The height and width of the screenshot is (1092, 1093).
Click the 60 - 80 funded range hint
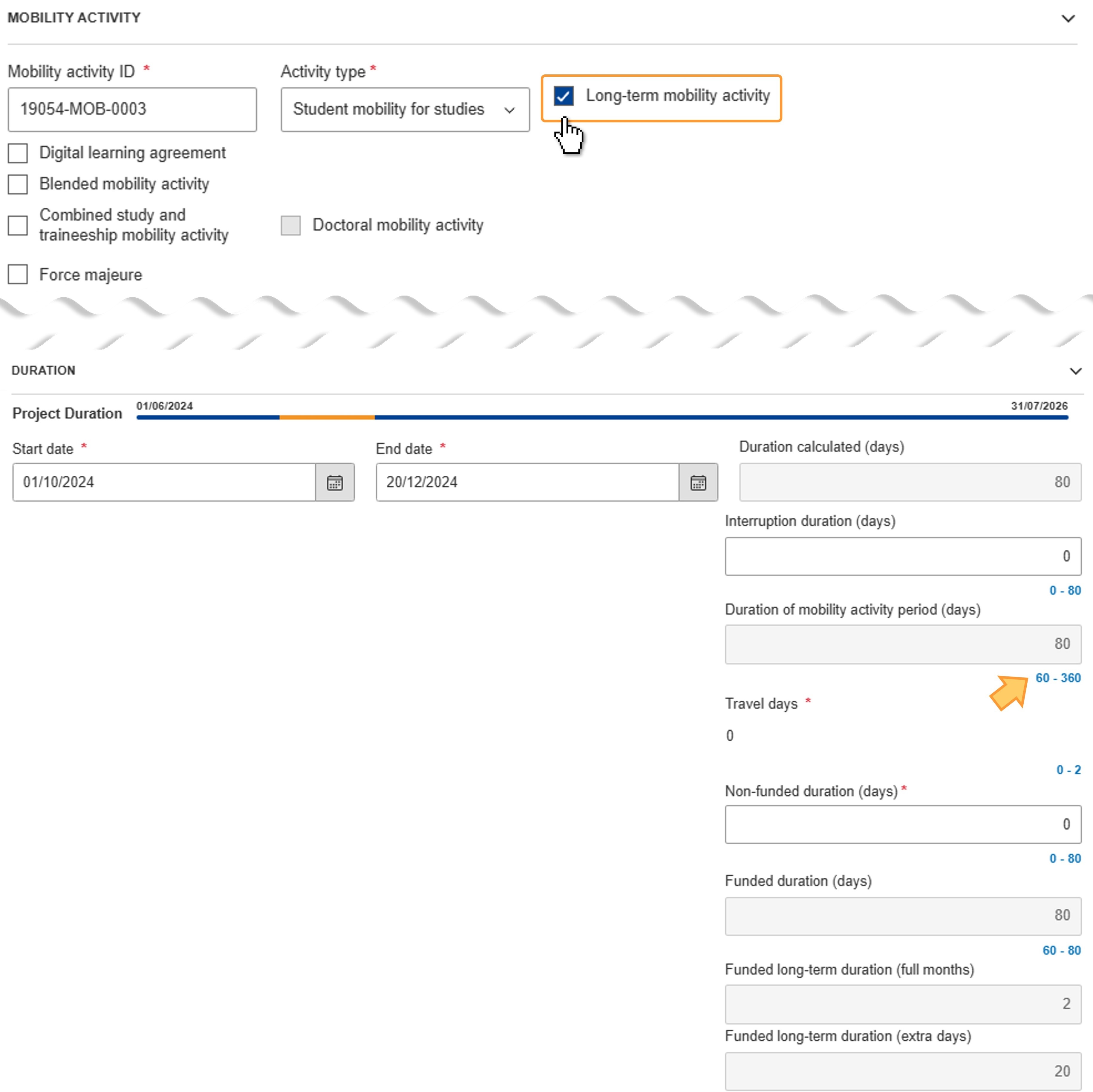[x=1061, y=951]
